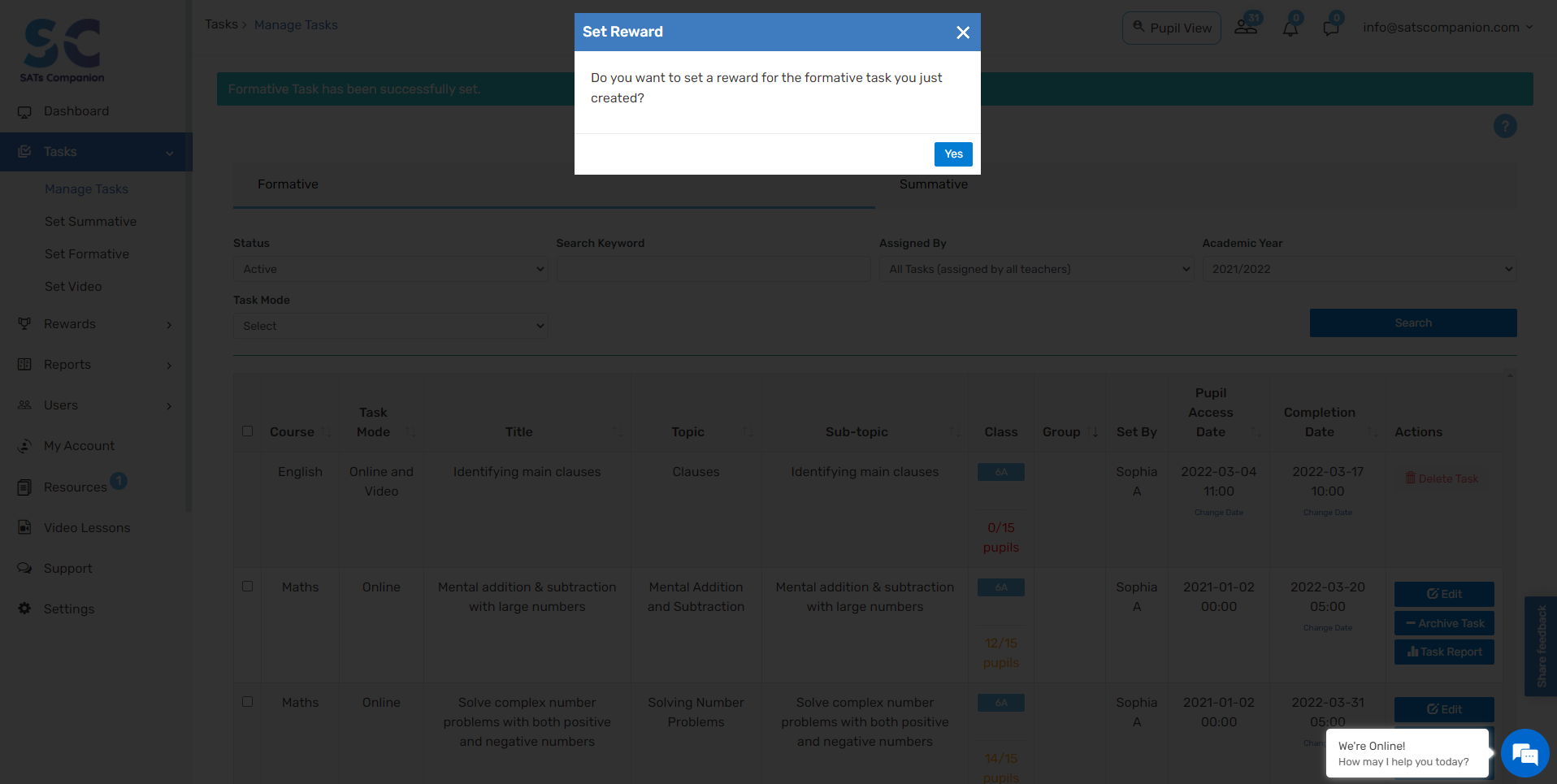Check the Mental addition & subtraction task row

tap(248, 587)
